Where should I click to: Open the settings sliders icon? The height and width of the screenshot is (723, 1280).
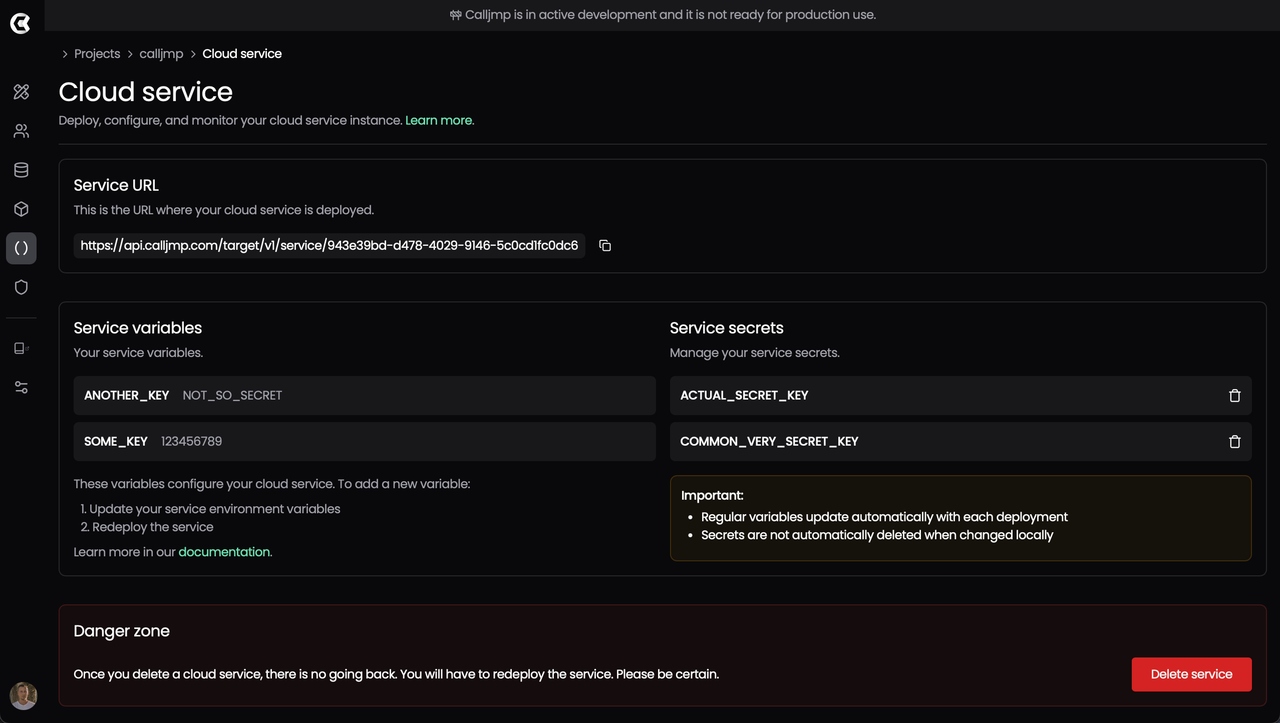tap(21, 387)
